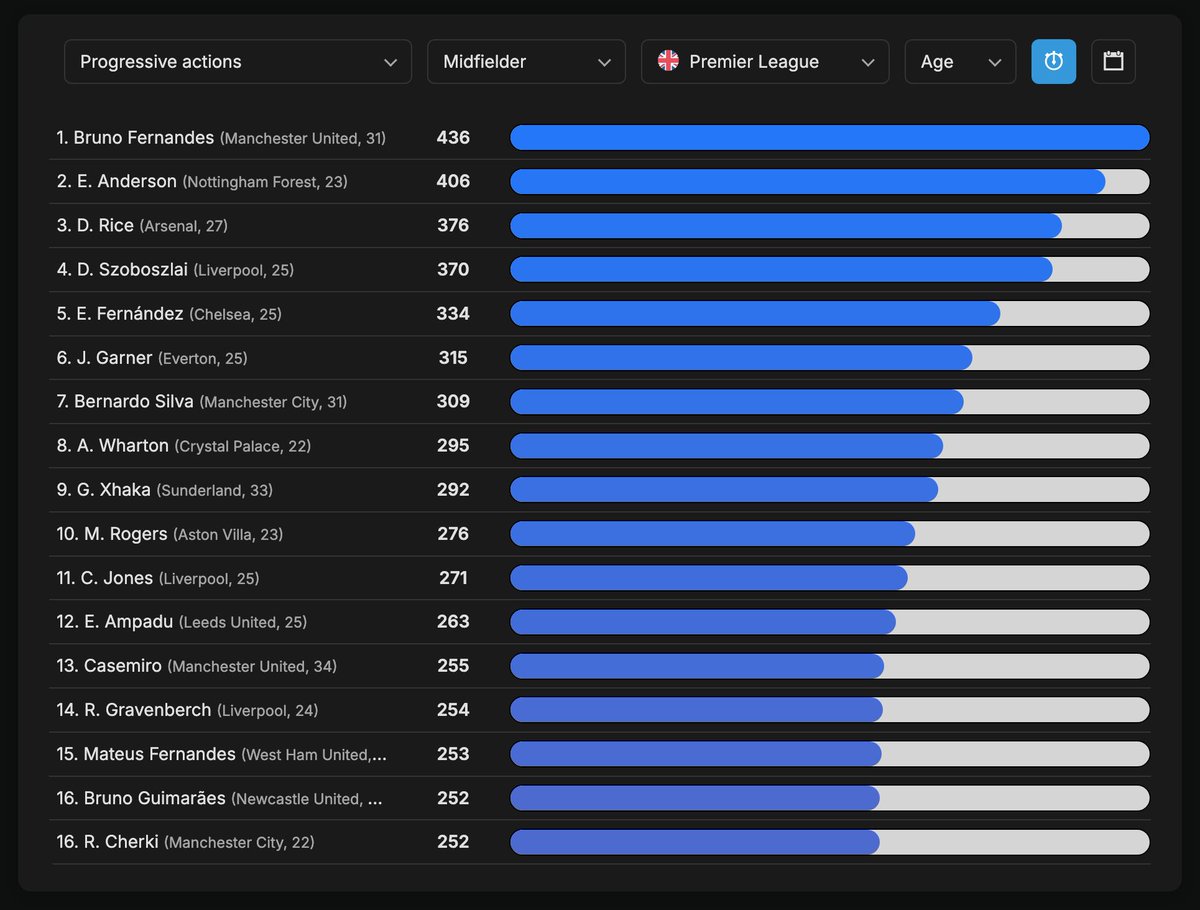Click the Manchester United, 31 club label
1200x910 pixels.
coord(303,139)
